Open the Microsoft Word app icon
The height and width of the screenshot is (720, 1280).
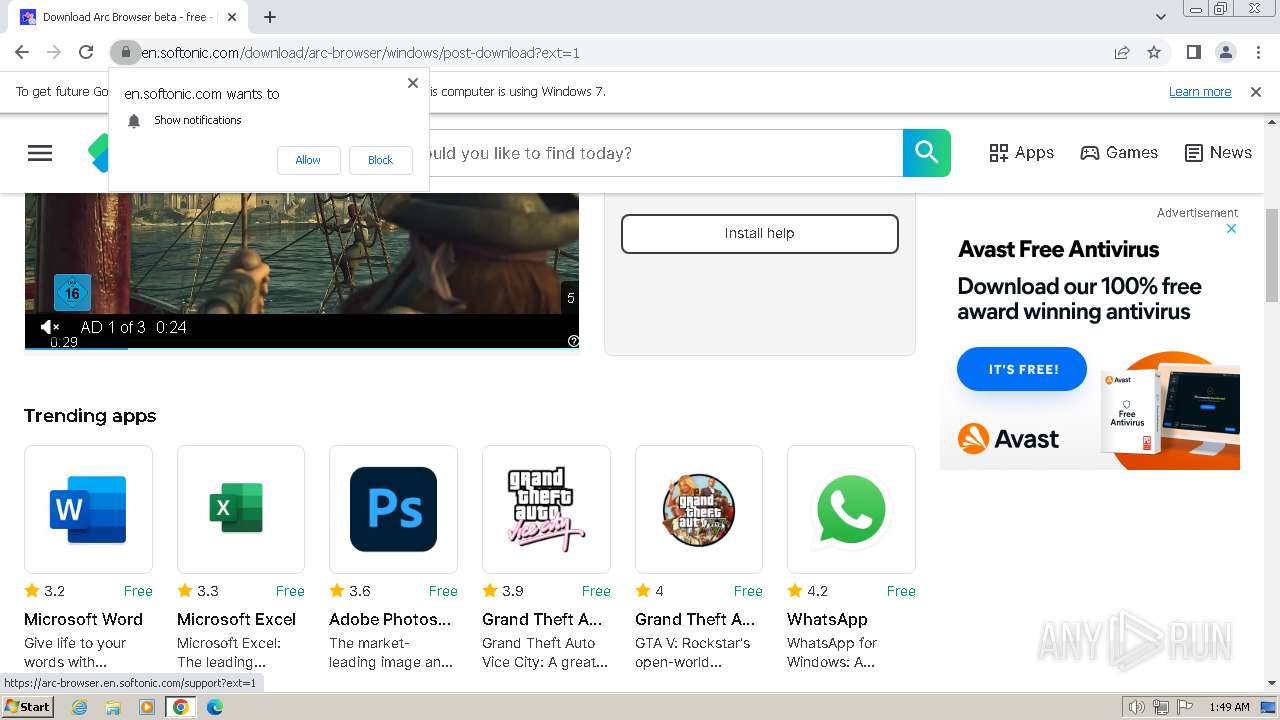tap(88, 509)
